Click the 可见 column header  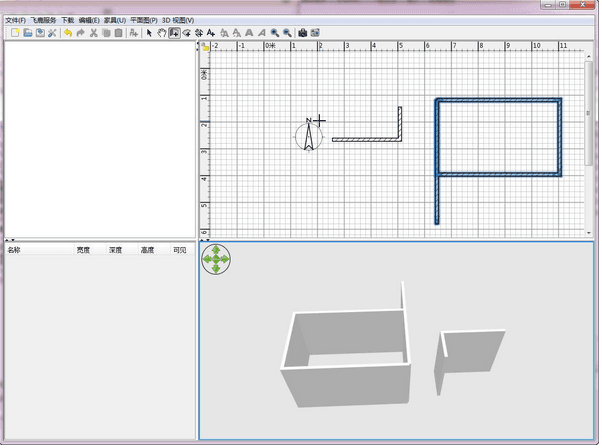click(180, 250)
